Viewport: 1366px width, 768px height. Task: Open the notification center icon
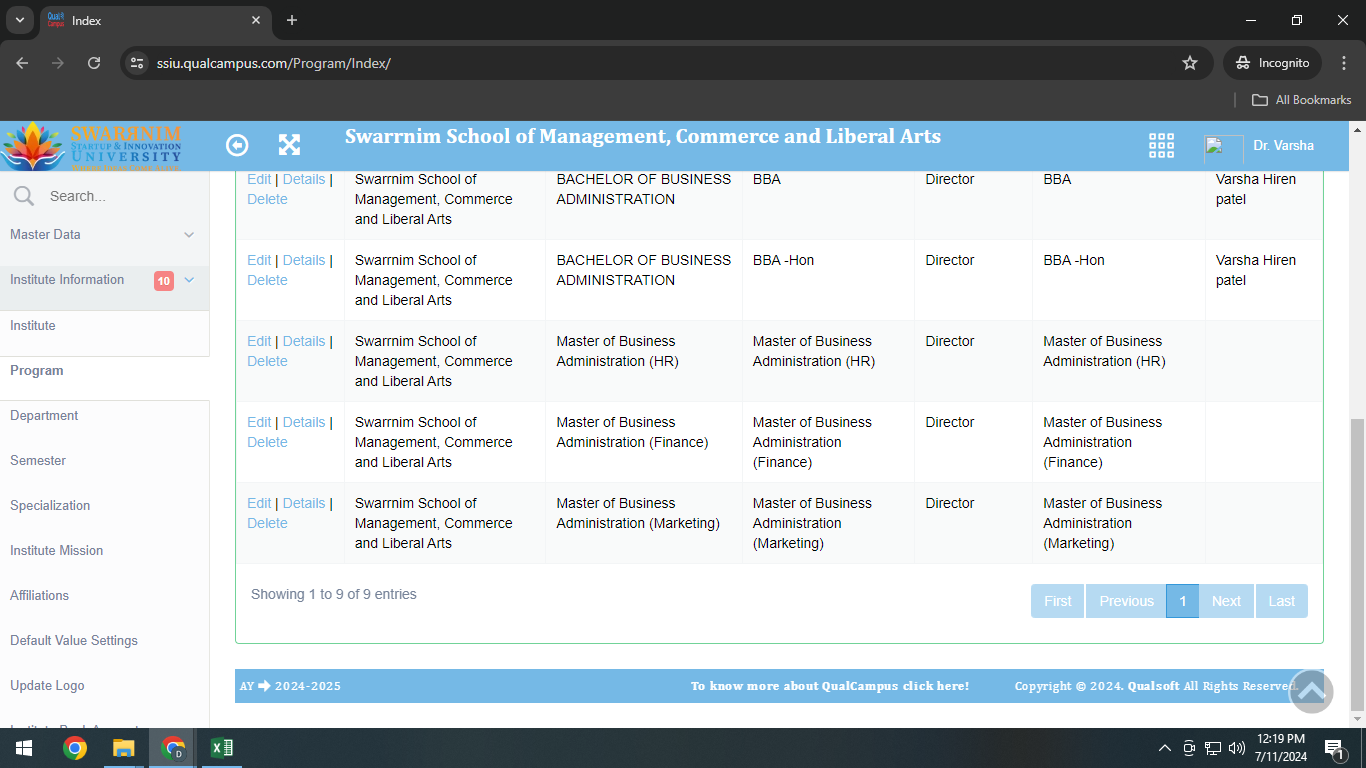tap(1334, 748)
